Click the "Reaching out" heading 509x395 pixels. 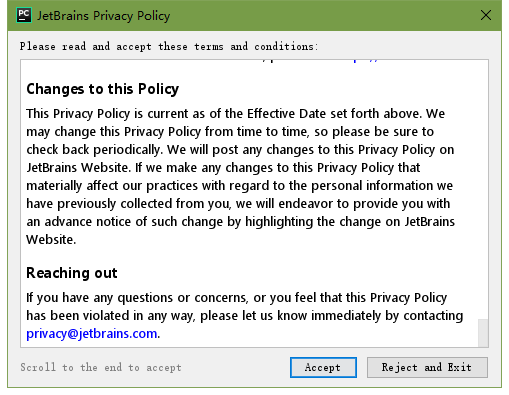pos(72,273)
